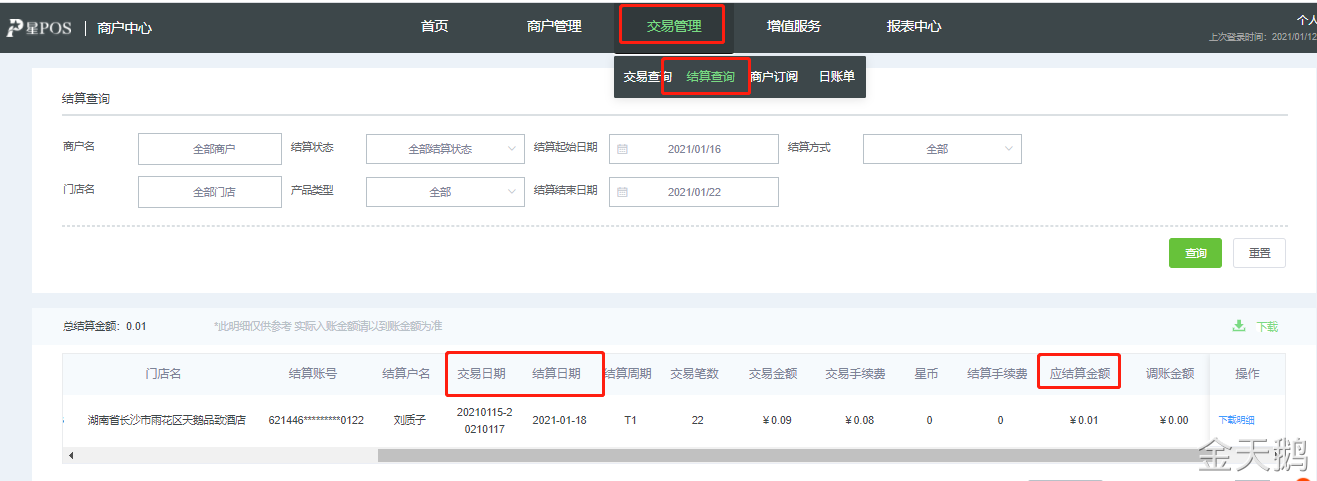Viewport: 1317px width, 481px height.
Task: Open the 交易管理 menu
Action: click(673, 26)
